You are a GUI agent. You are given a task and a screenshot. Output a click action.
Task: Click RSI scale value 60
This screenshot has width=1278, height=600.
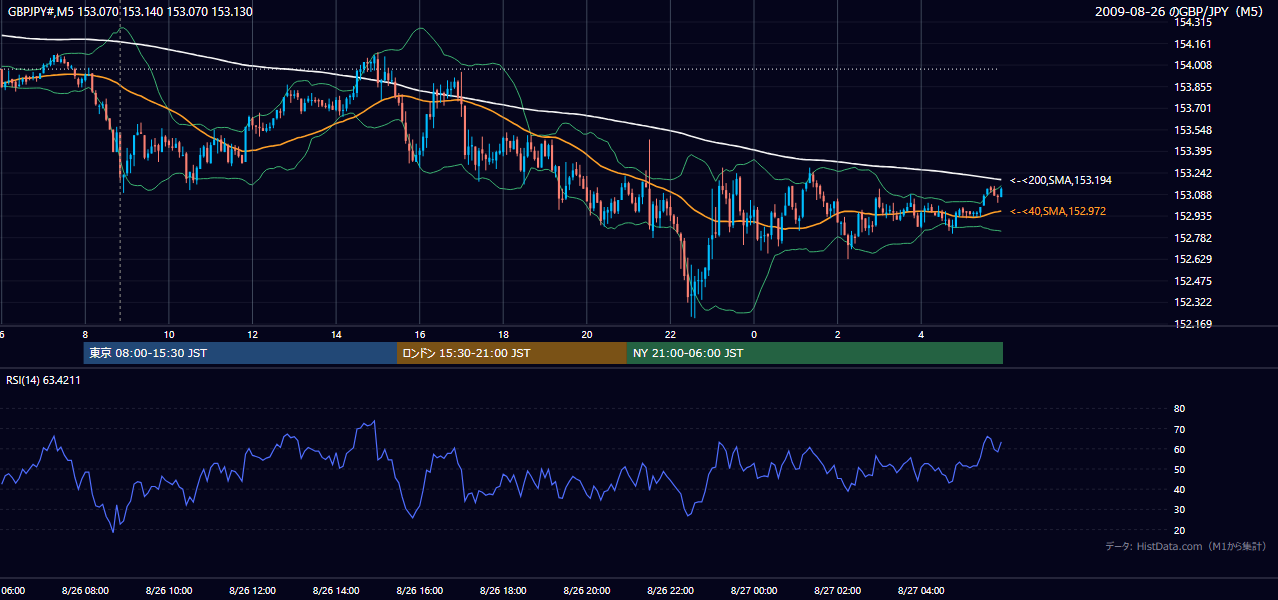(1179, 449)
